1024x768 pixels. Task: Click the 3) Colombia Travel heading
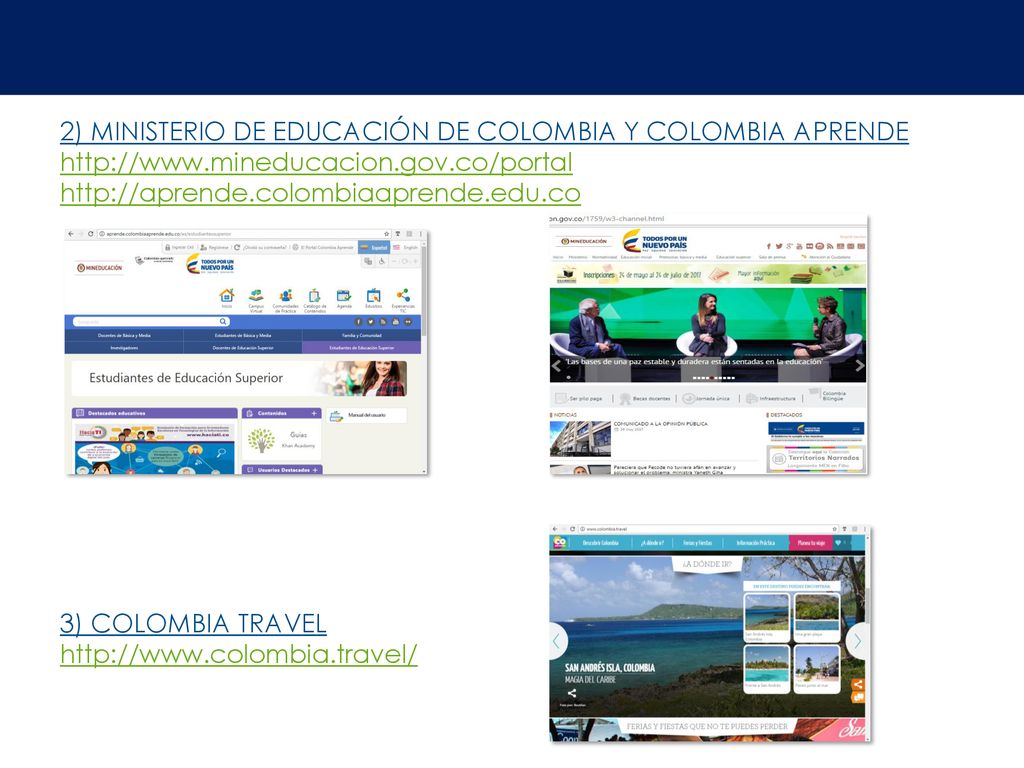193,624
